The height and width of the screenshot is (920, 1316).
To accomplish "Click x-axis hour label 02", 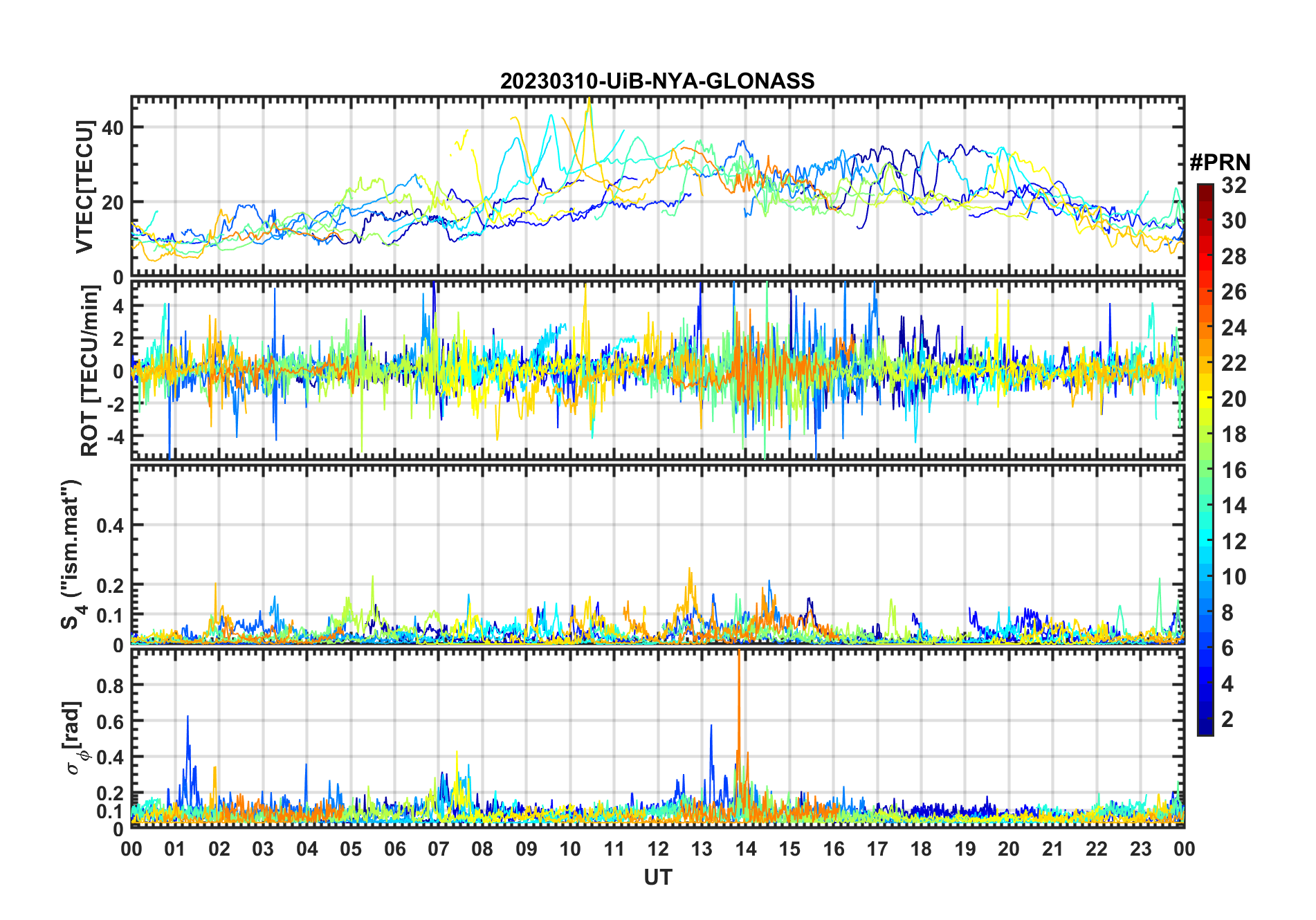I will [x=219, y=848].
